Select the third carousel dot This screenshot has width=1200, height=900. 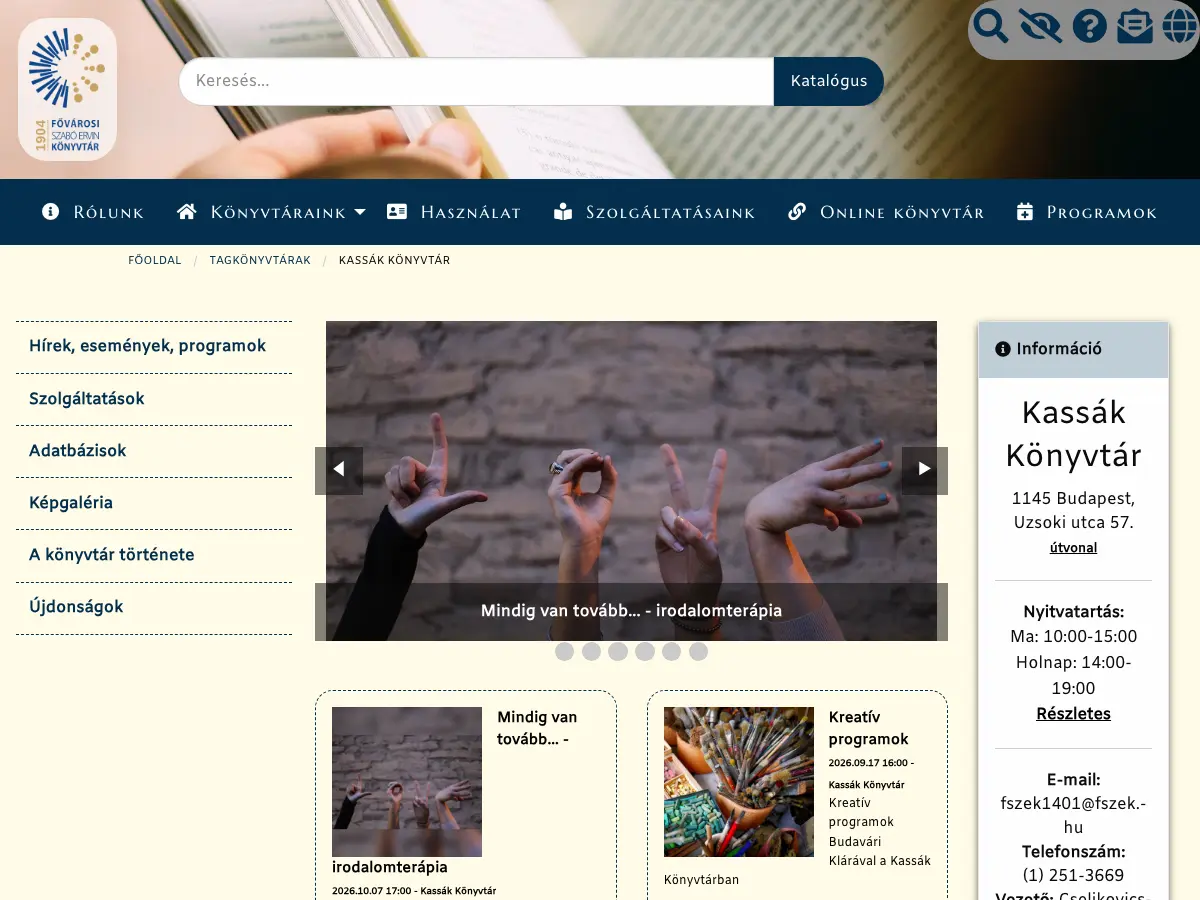pyautogui.click(x=618, y=652)
